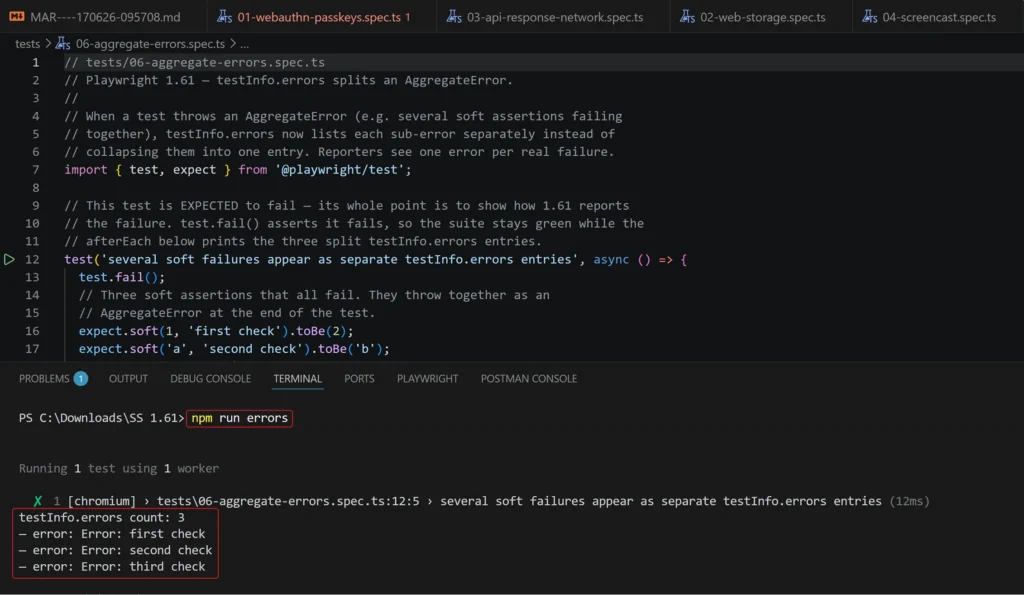This screenshot has height=595, width=1024.
Task: Click line number 12 in the gutter
Action: (32, 259)
